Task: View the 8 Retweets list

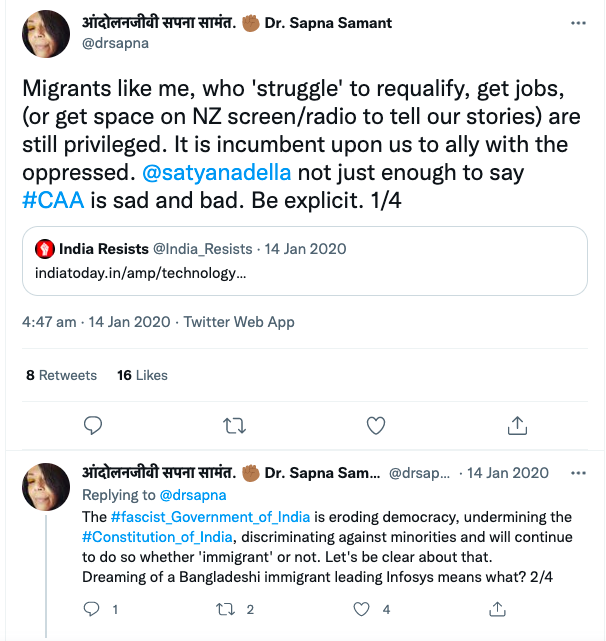Action: coord(61,375)
